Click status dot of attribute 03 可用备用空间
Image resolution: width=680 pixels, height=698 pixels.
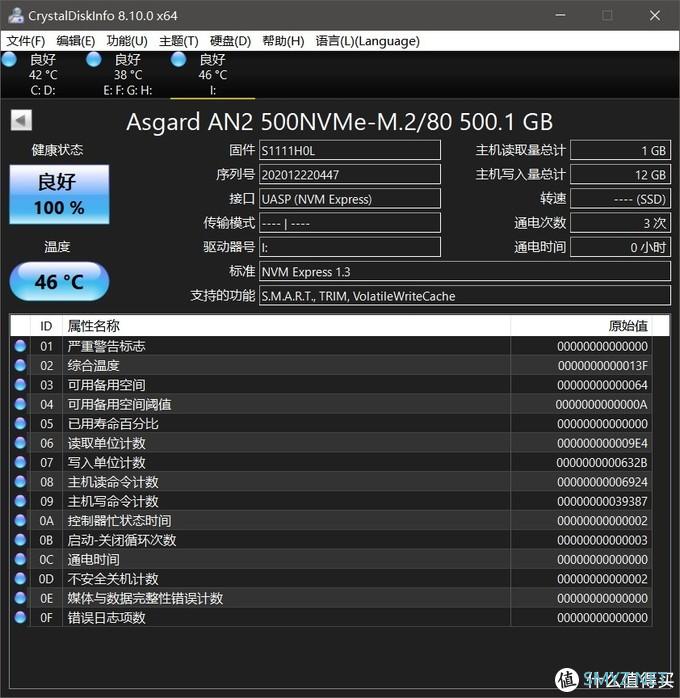point(20,385)
